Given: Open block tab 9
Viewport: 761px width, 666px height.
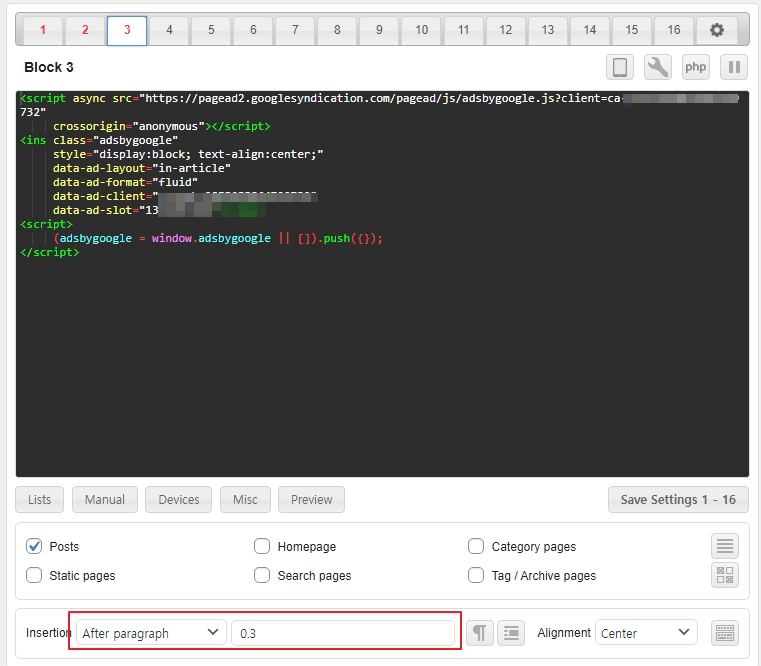Looking at the screenshot, I should [x=380, y=30].
